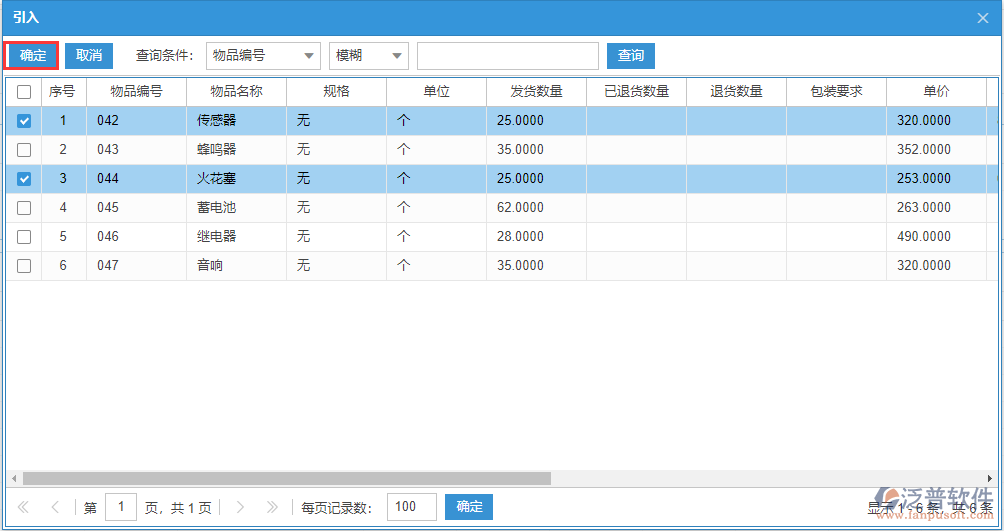Go to previous page arrow icon
The height and width of the screenshot is (531, 1004).
(55, 507)
